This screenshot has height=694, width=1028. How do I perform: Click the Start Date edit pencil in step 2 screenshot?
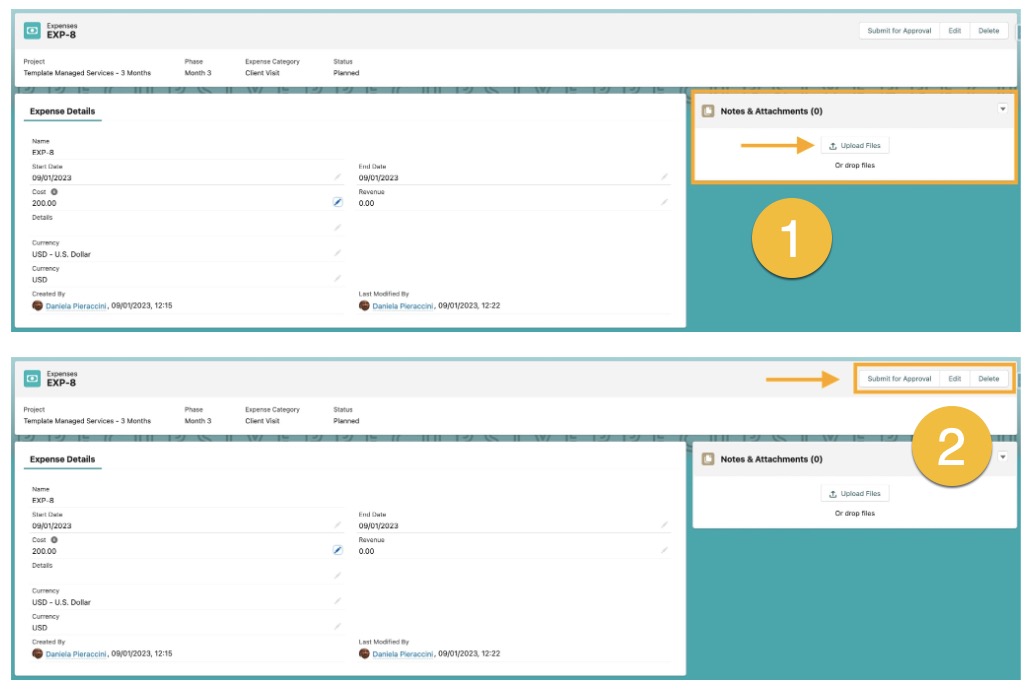click(337, 525)
